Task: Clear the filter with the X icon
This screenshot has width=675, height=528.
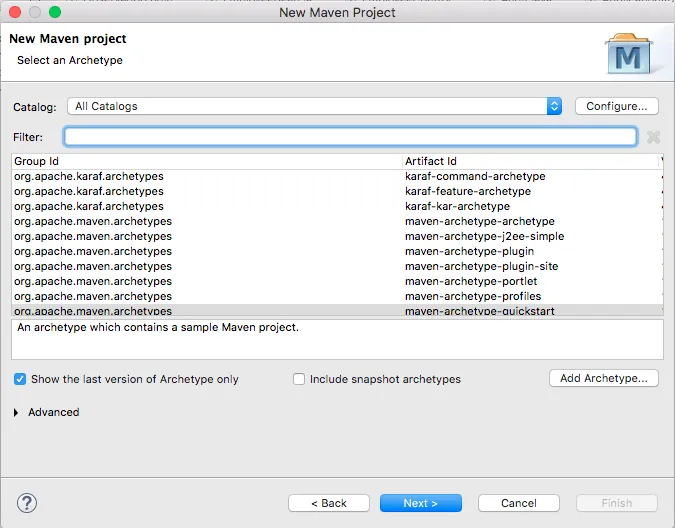Action: (x=653, y=137)
